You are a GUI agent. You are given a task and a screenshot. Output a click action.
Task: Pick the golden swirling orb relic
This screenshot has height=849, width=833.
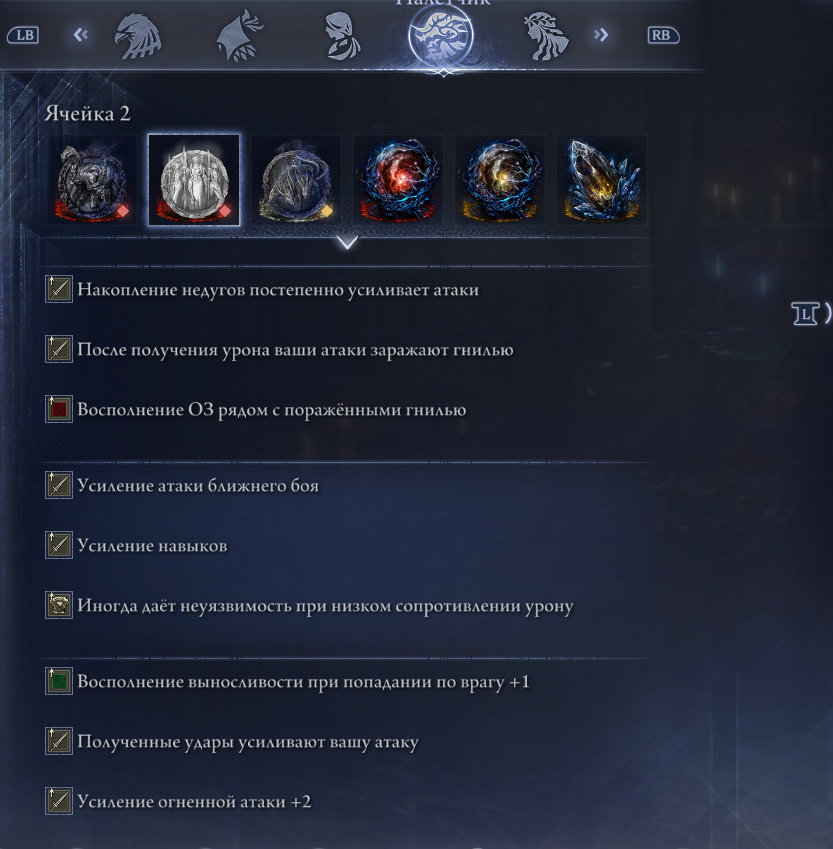click(x=500, y=180)
